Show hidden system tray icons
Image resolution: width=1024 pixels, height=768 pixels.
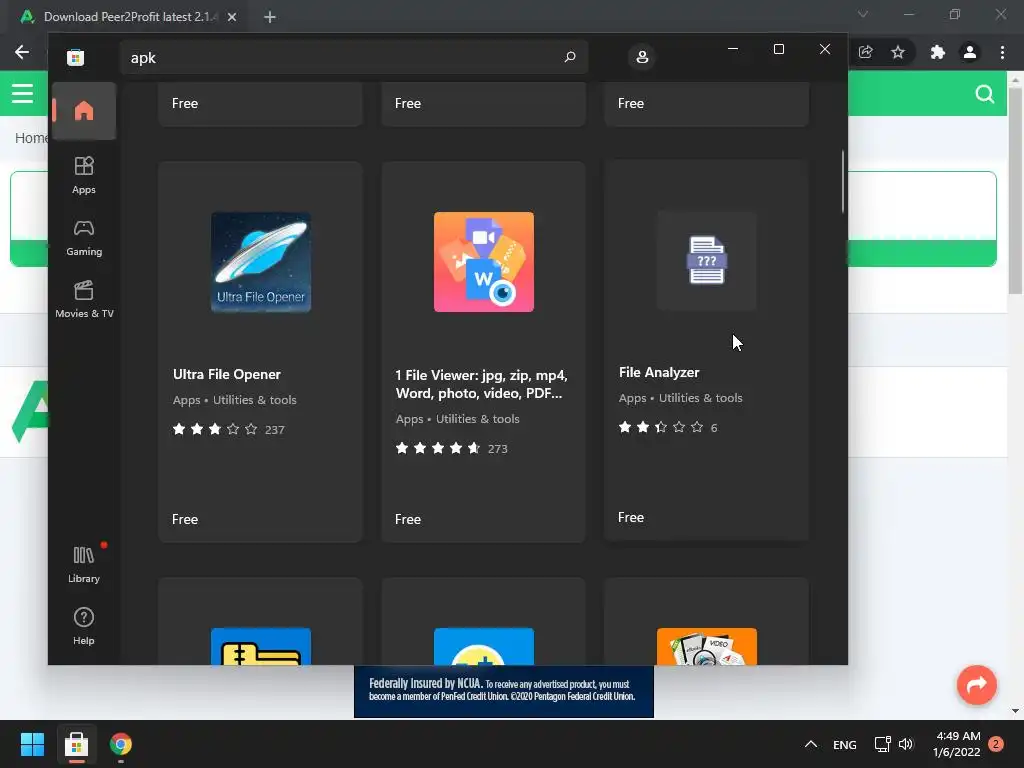[810, 744]
